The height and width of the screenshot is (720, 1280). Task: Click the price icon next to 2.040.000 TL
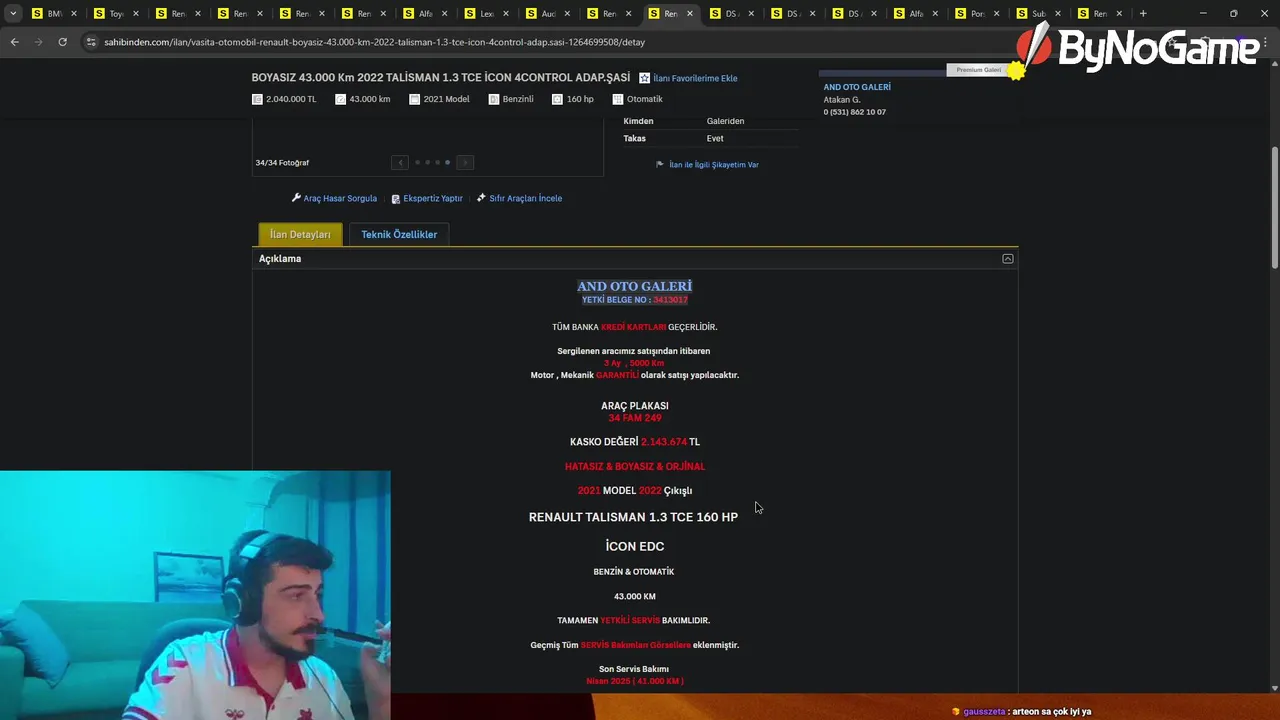257,99
